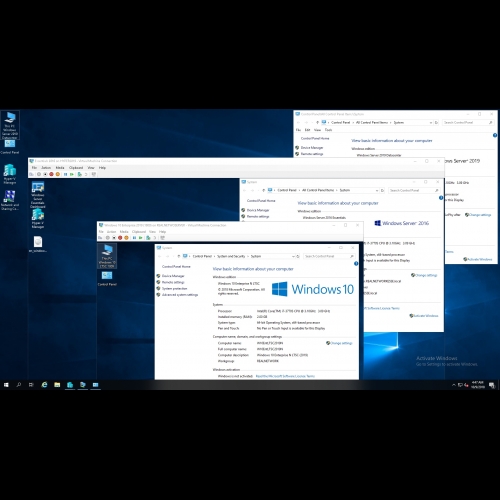The width and height of the screenshot is (500, 500).
Task: Open Media menu in Essentials VM Connection window
Action: pos(60,168)
